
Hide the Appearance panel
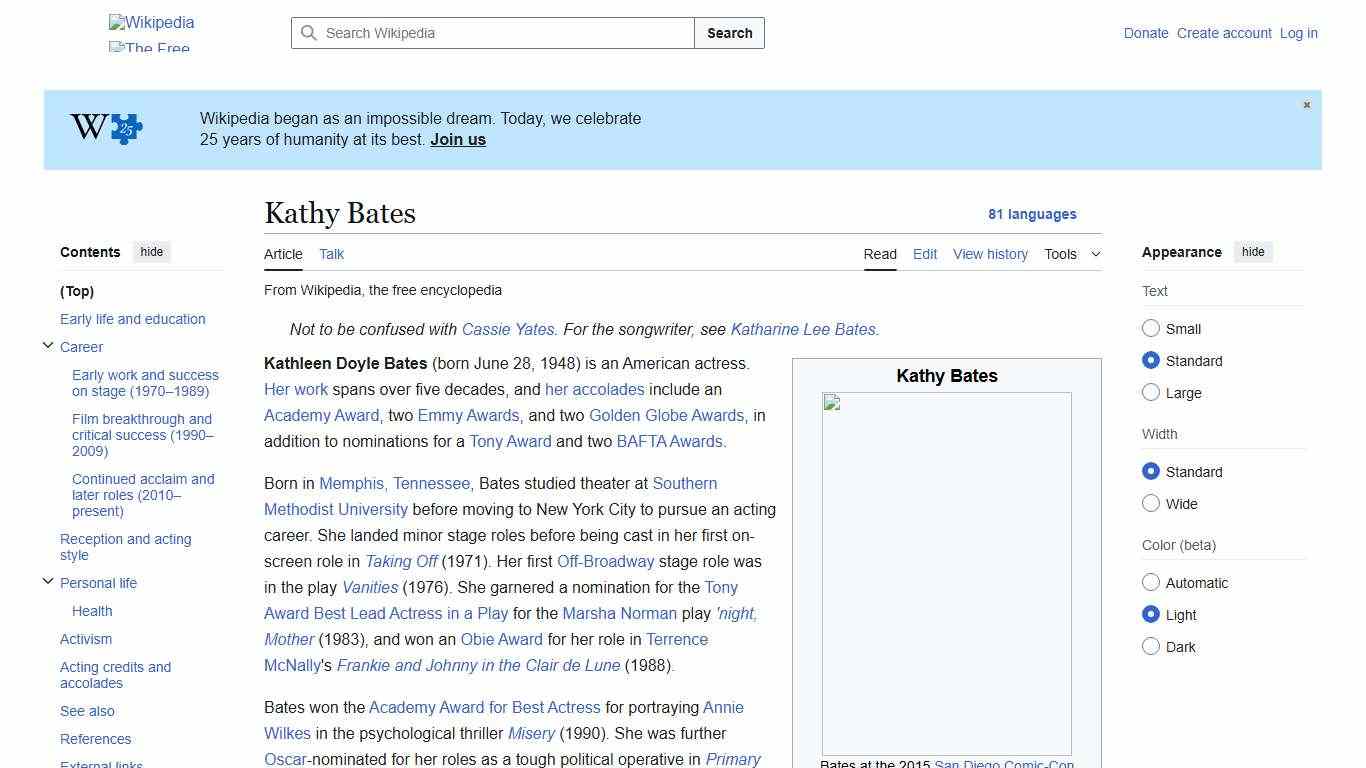(1253, 252)
